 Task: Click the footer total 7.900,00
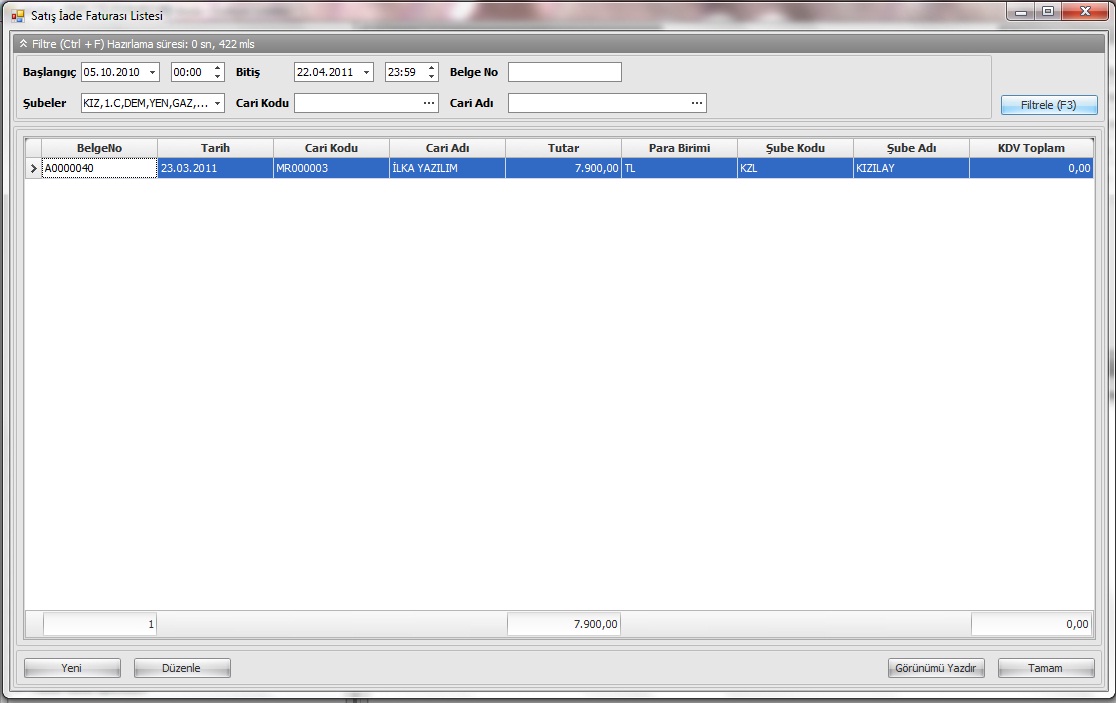(564, 624)
